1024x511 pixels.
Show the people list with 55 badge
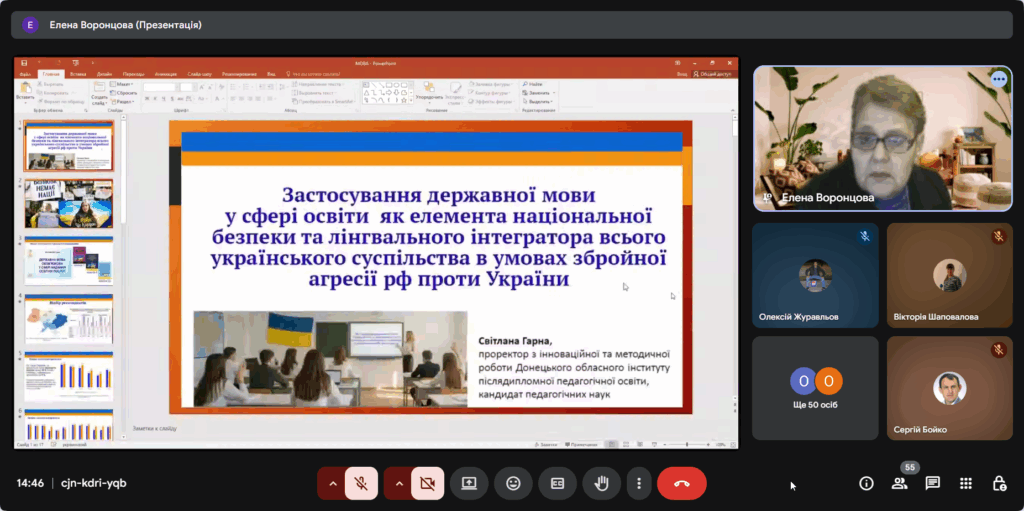900,483
